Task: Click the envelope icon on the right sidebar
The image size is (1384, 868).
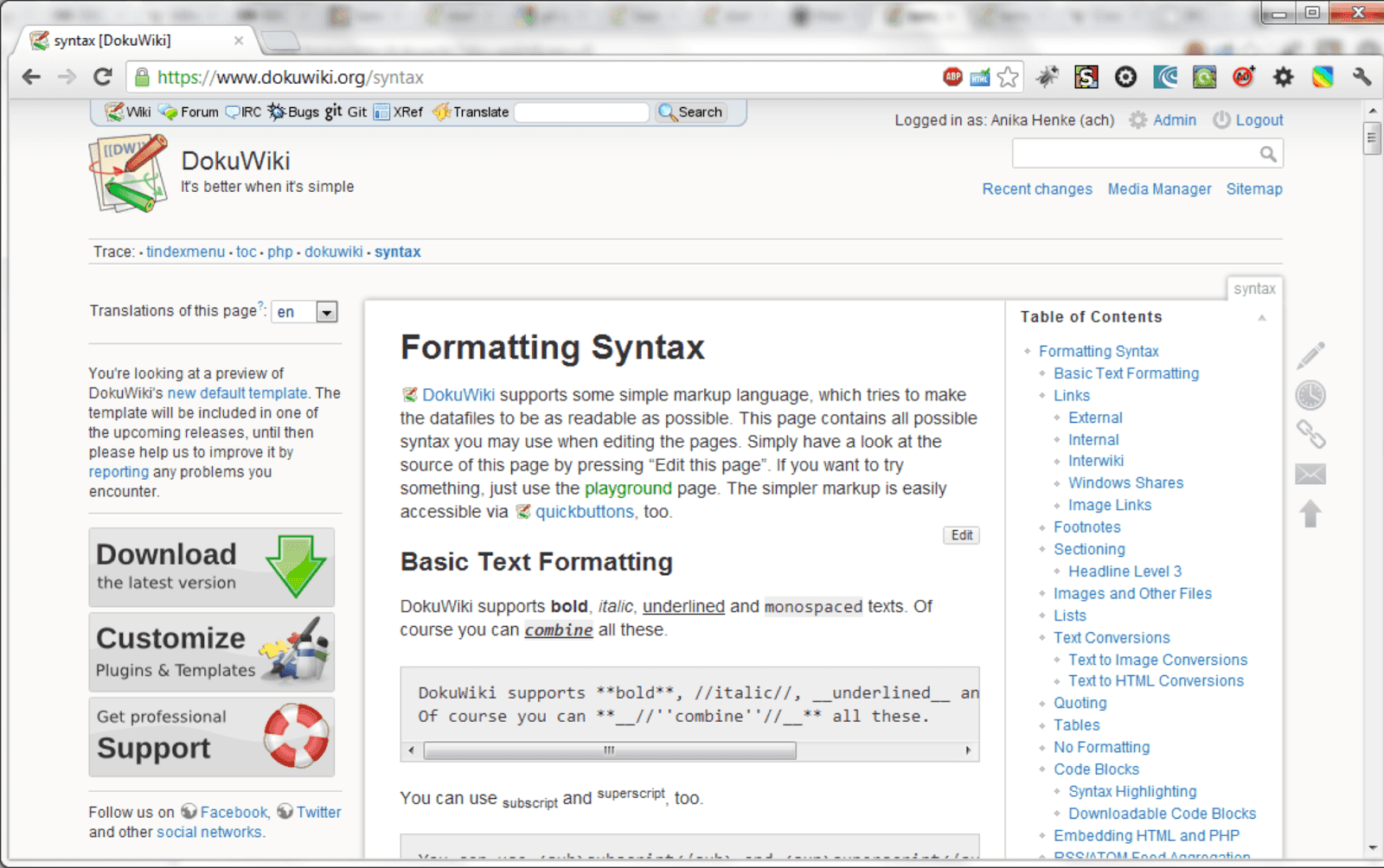Action: [x=1310, y=474]
